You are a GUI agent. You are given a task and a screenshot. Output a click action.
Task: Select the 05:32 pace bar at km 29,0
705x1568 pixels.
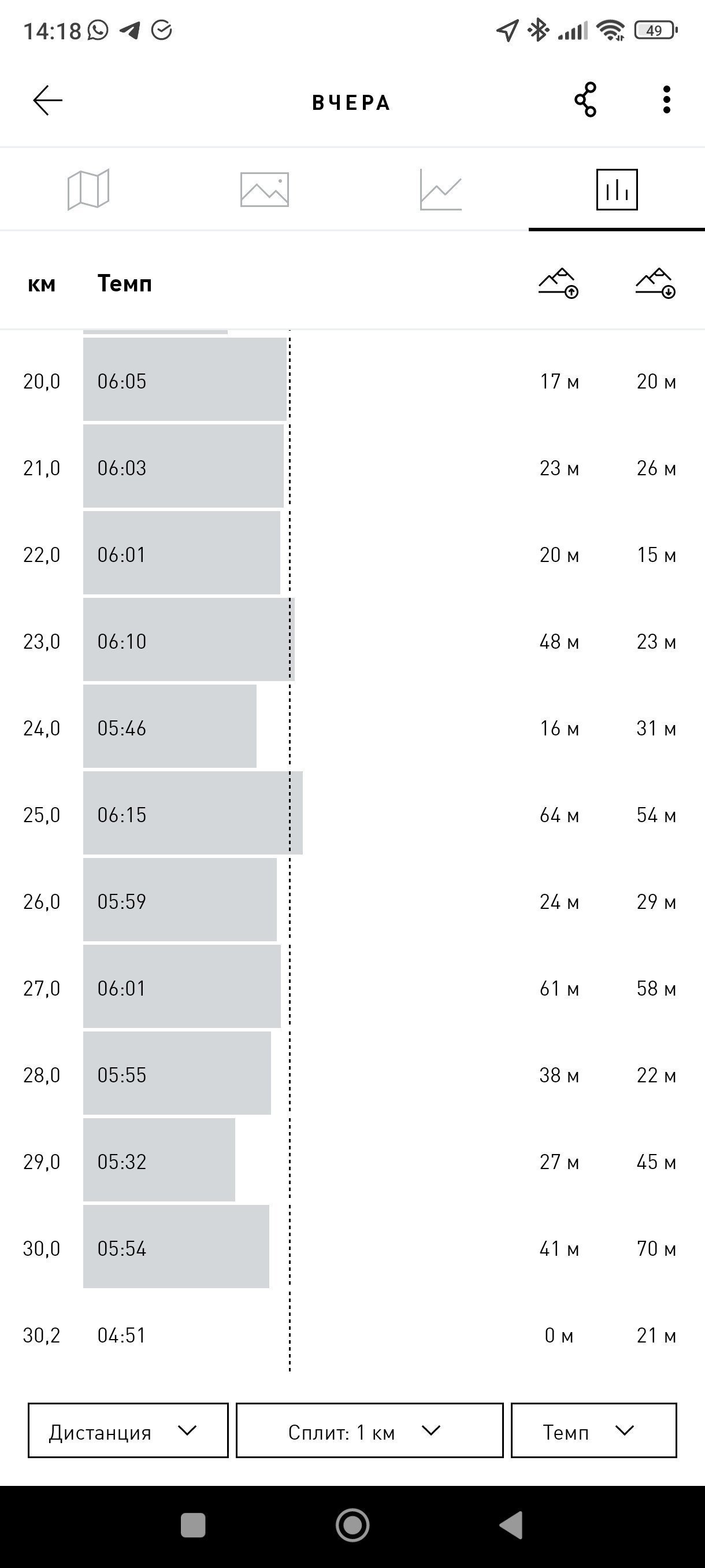pyautogui.click(x=159, y=1160)
